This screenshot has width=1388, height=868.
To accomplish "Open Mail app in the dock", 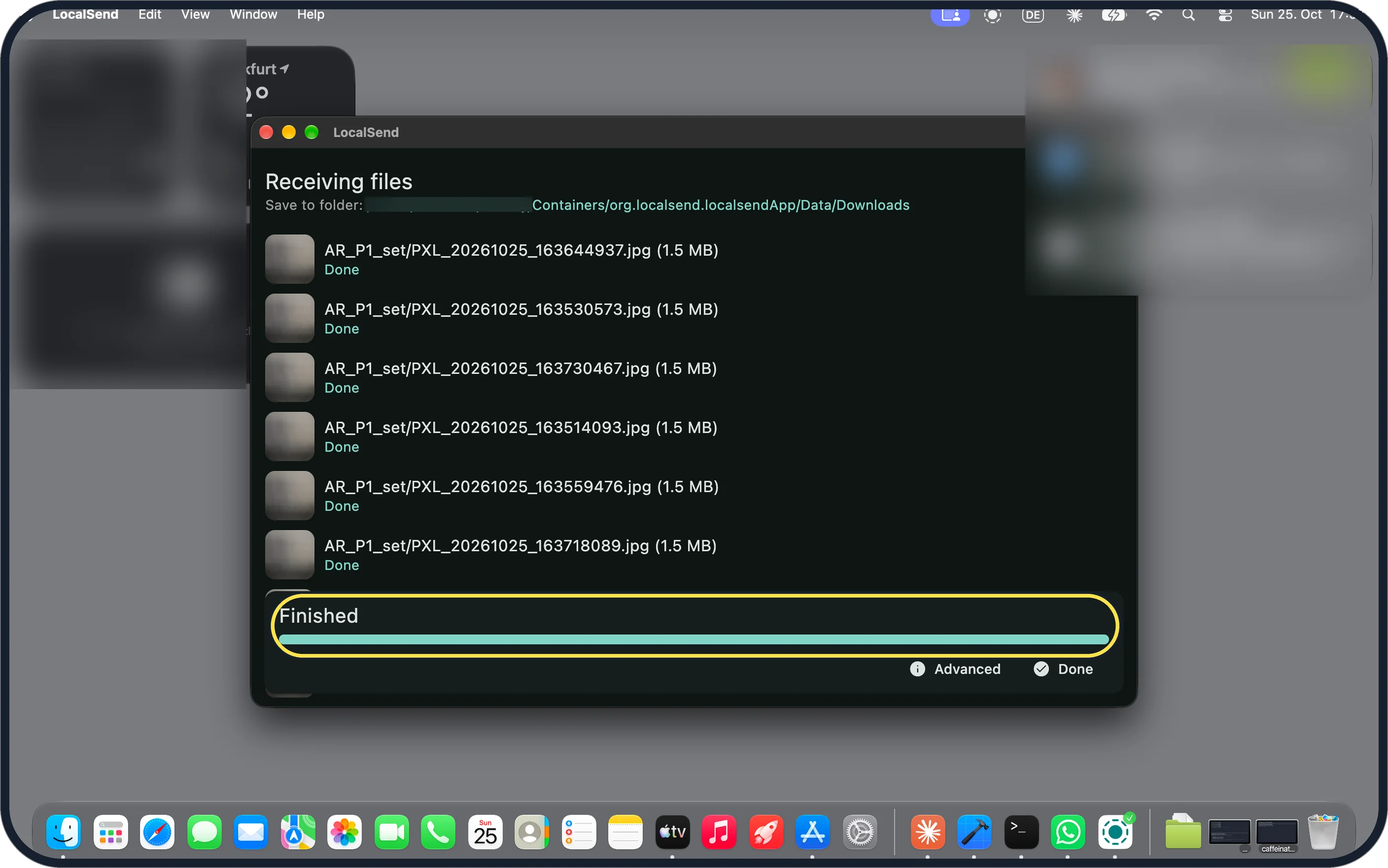I will coord(251,832).
